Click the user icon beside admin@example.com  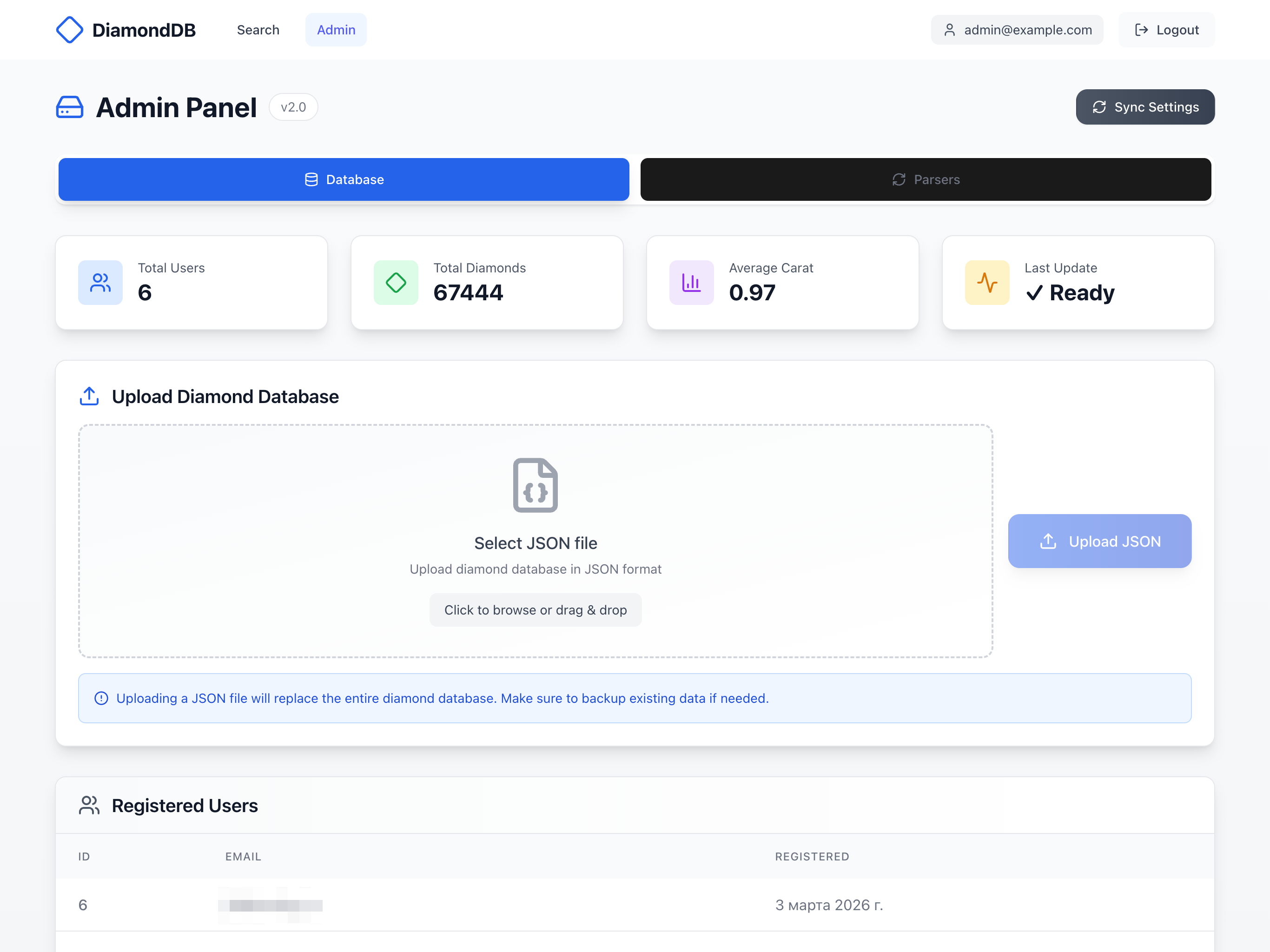pyautogui.click(x=950, y=30)
